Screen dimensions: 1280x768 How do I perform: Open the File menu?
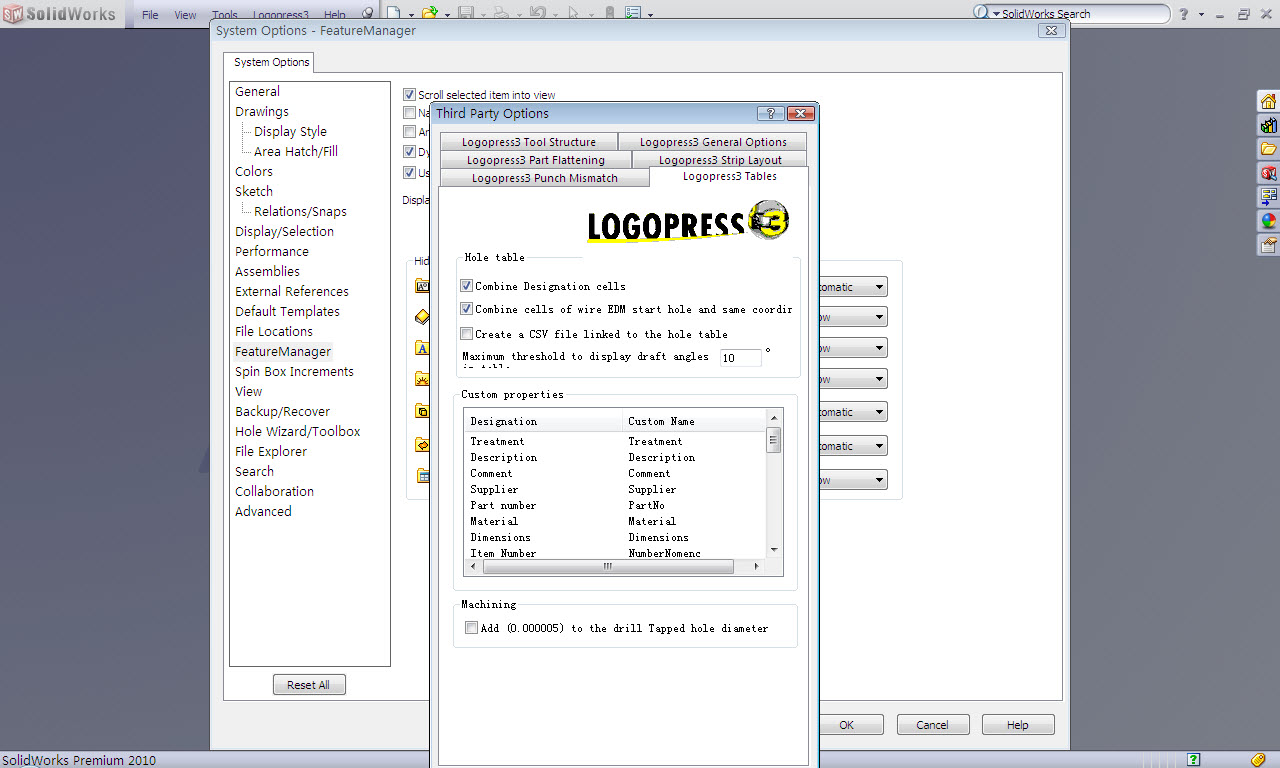click(150, 15)
